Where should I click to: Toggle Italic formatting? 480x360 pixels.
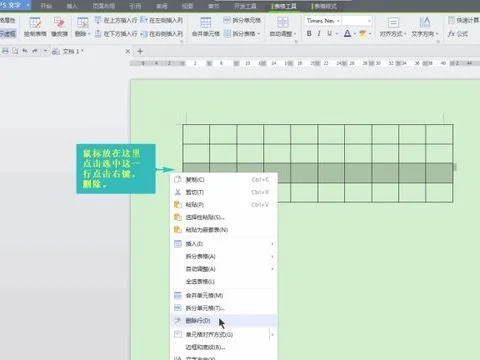point(319,34)
